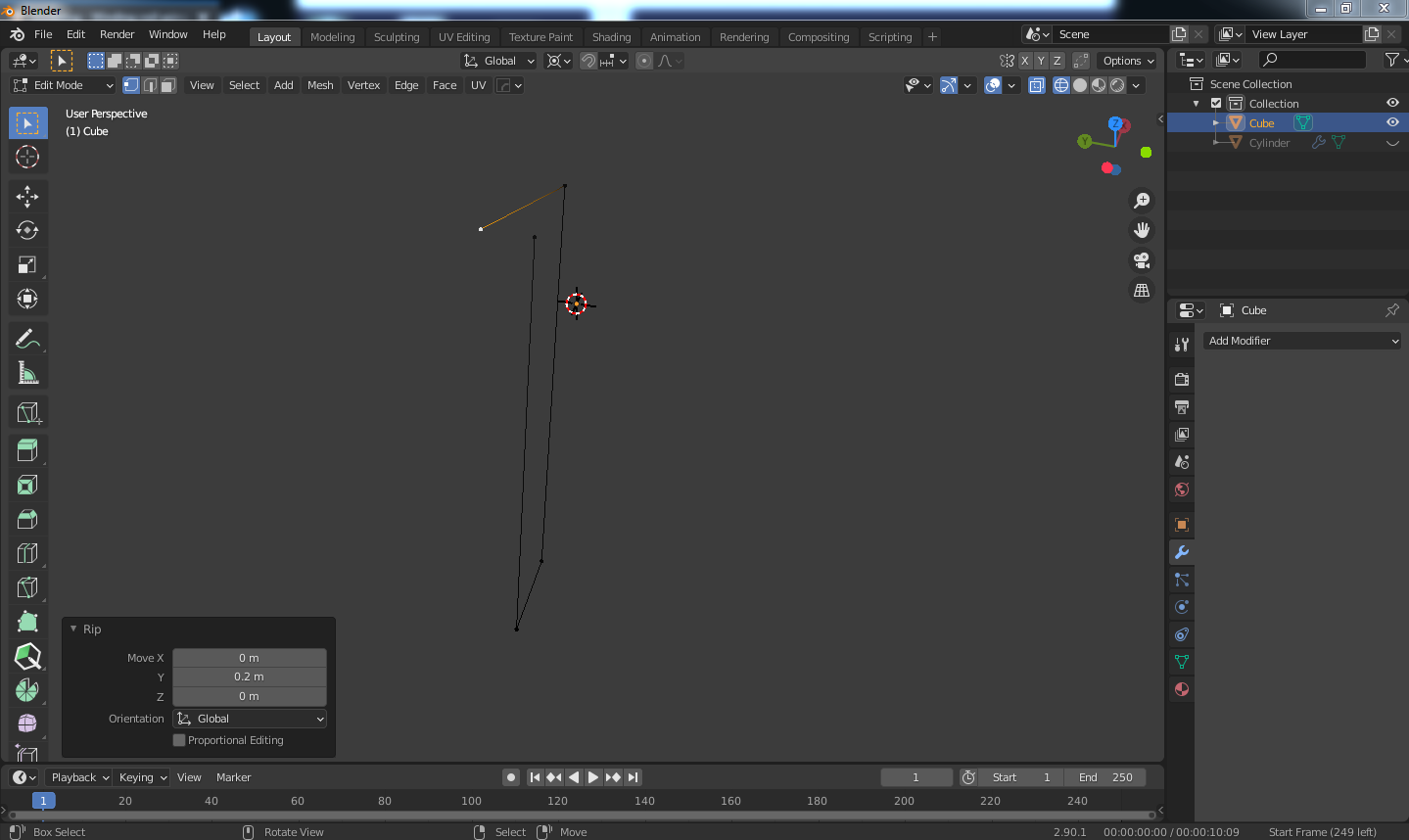Open the Particles properties tab
1409x840 pixels.
click(1182, 580)
